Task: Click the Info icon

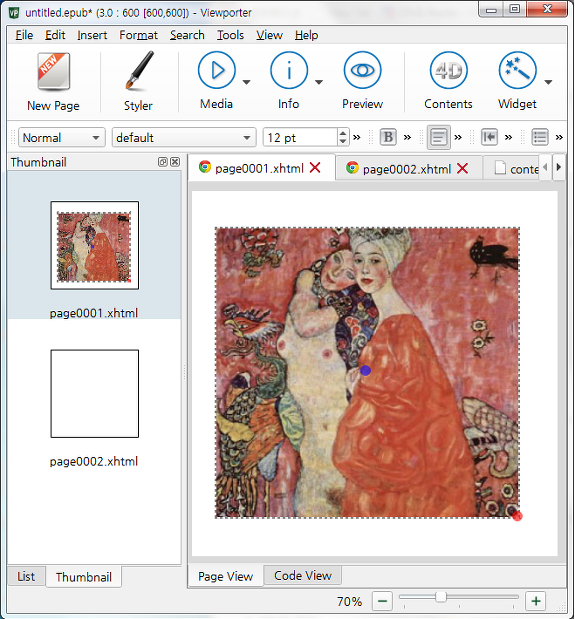Action: 289,70
